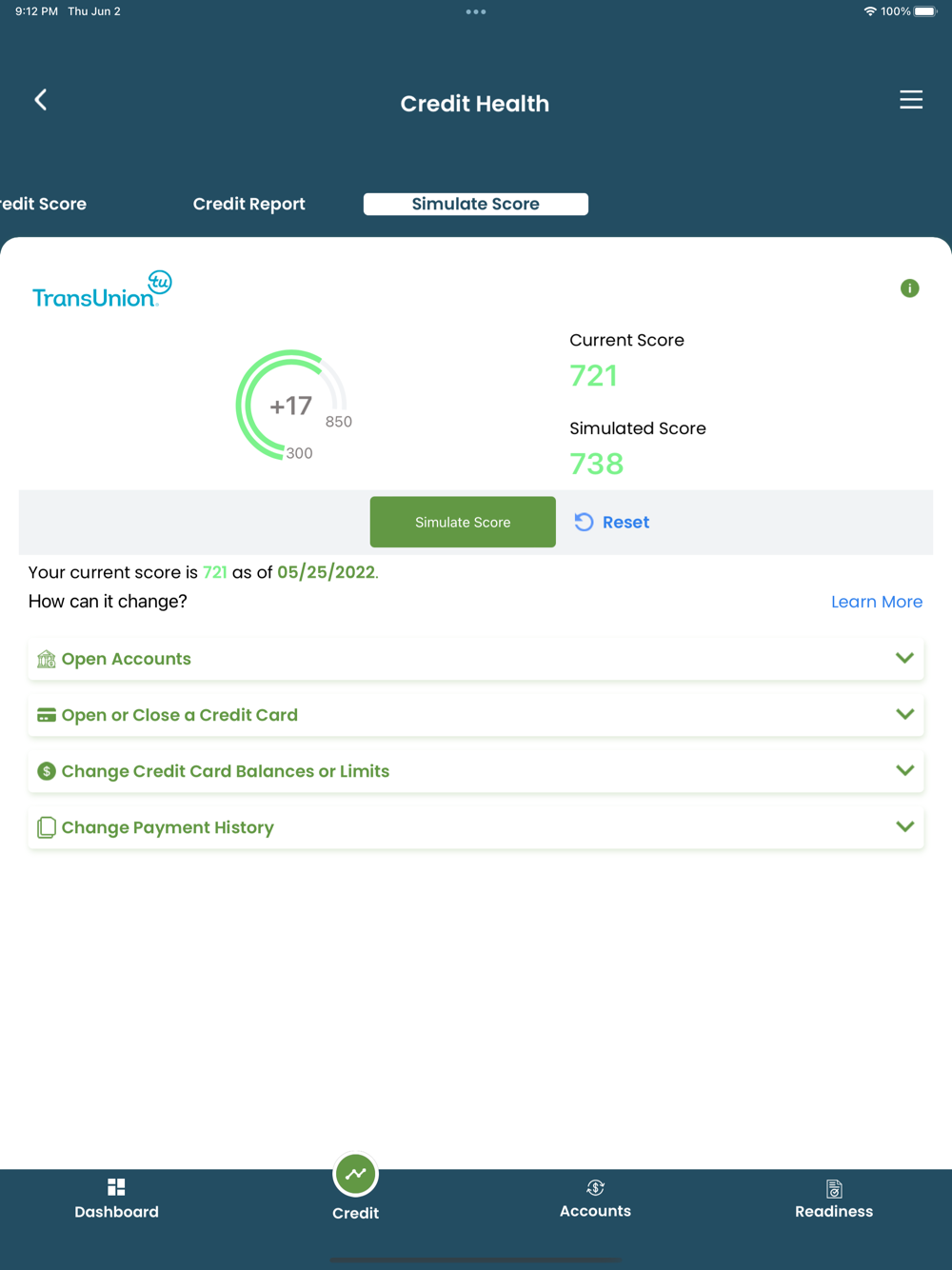Image resolution: width=952 pixels, height=1270 pixels.
Task: Tap the Simulated Score label
Action: click(638, 428)
